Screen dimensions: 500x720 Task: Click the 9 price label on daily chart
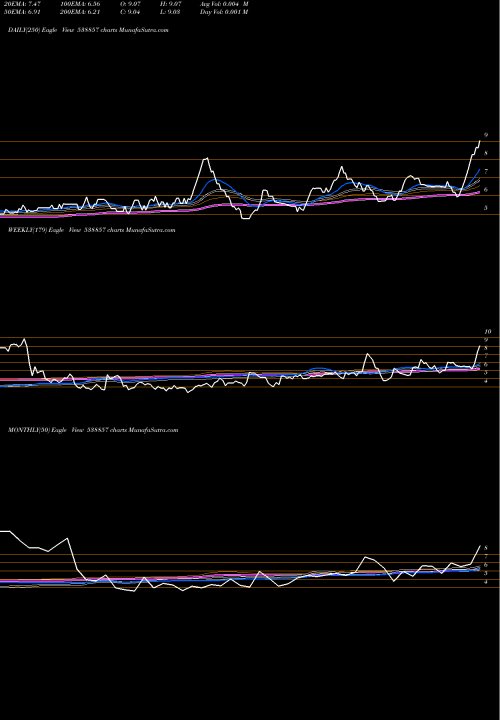click(x=486, y=135)
